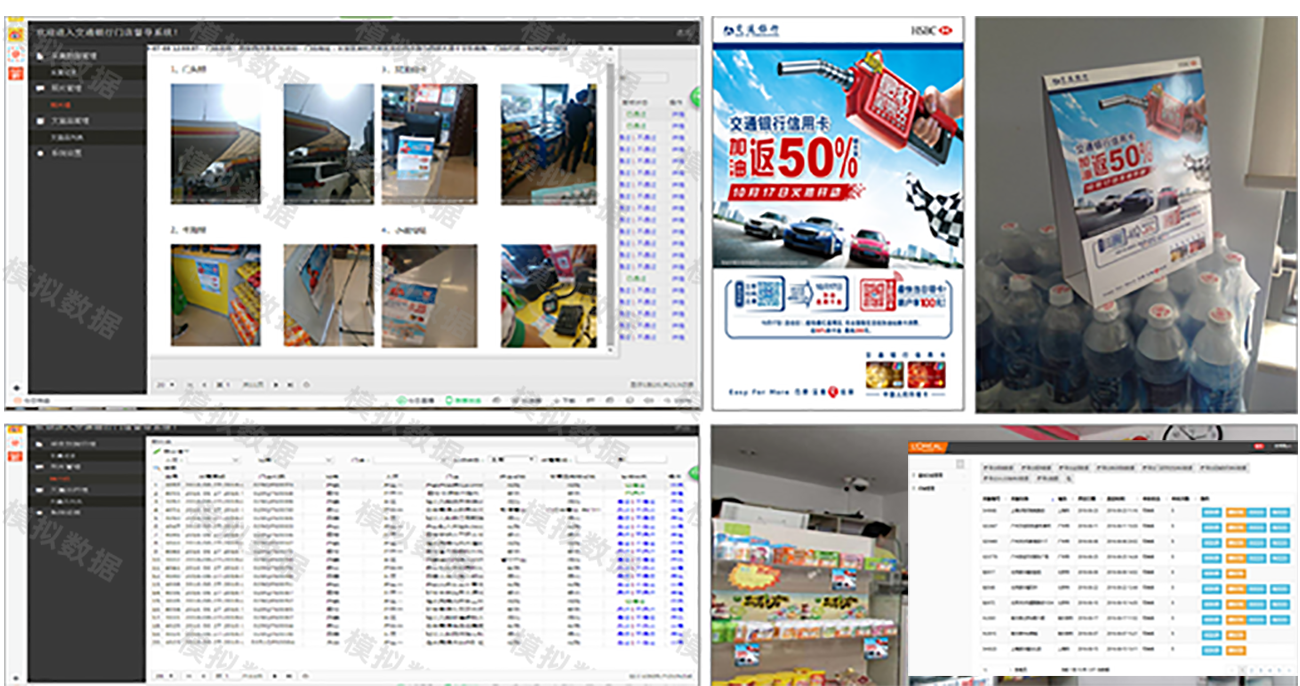Click square collapse icon above L'Oréal sidebar
The width and height of the screenshot is (1300, 686).
[962, 465]
